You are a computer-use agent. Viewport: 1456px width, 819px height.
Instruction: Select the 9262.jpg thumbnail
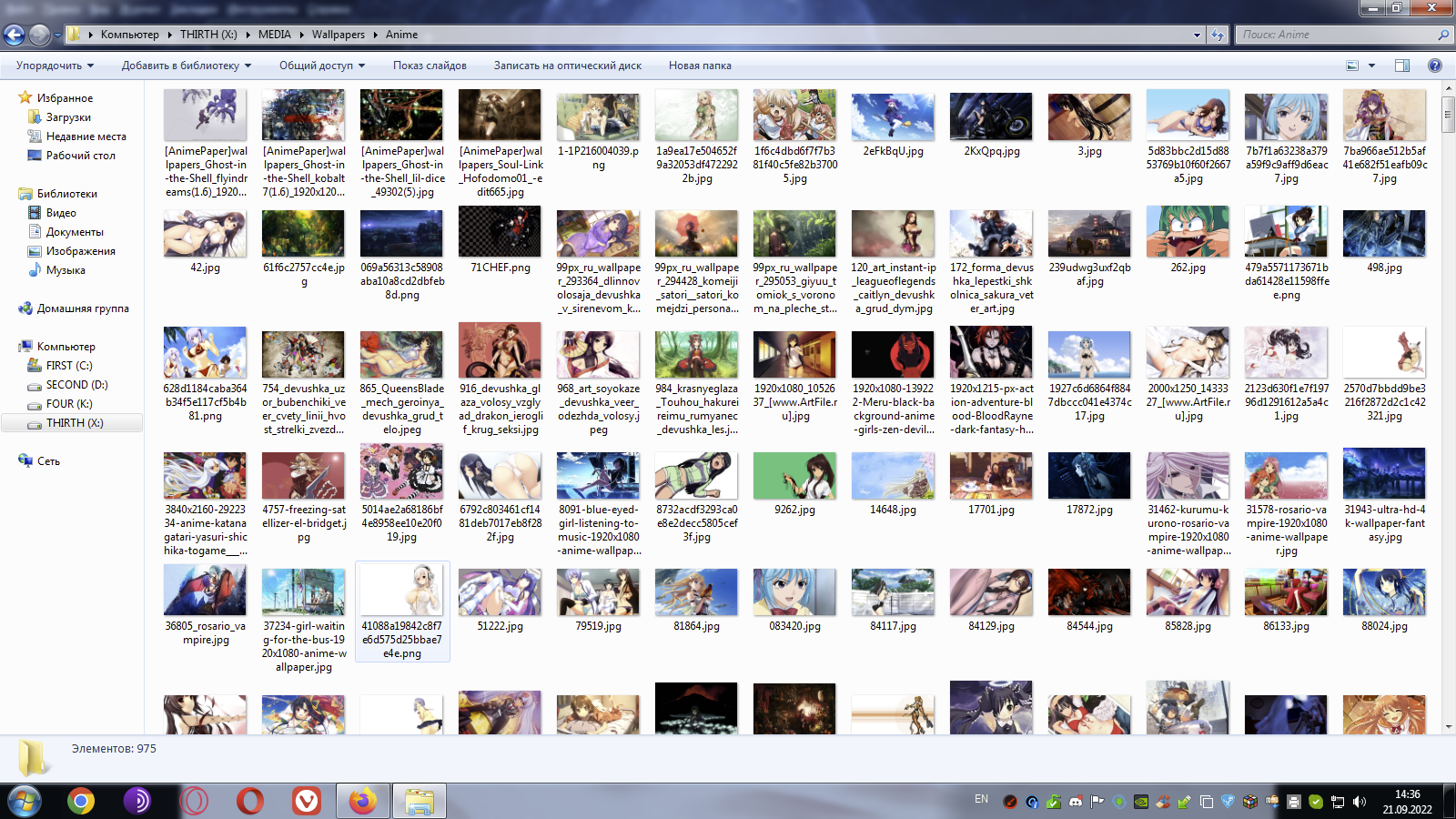click(794, 483)
